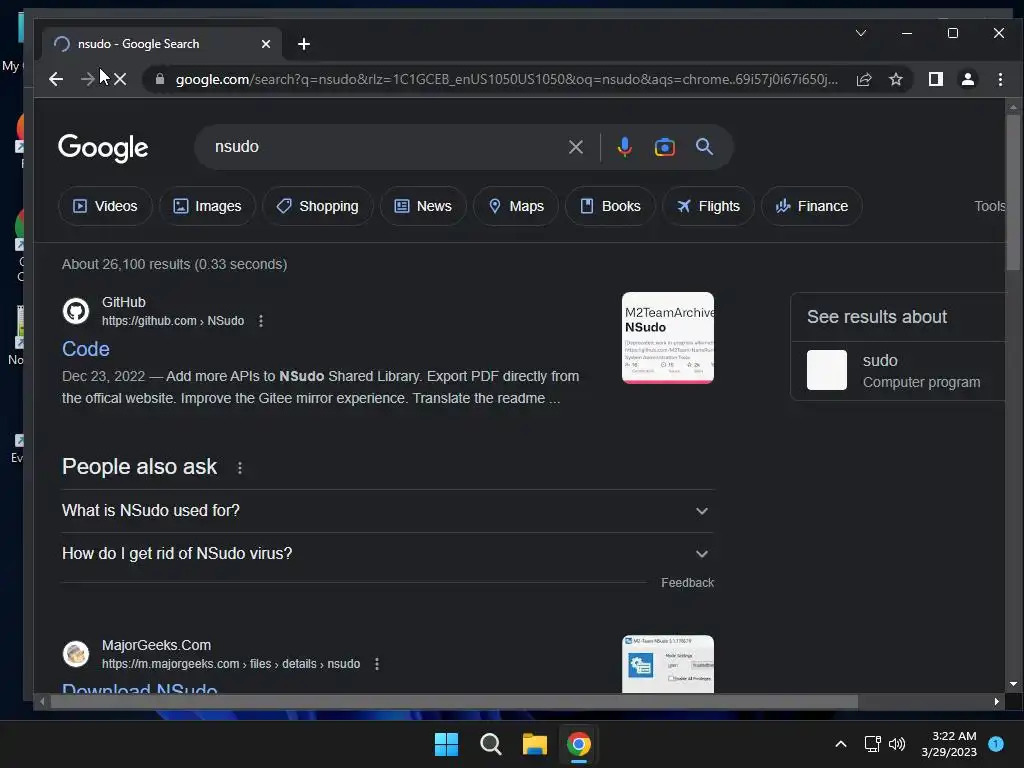Click the nsudo search input field
Image resolution: width=1024 pixels, height=768 pixels.
click(385, 146)
